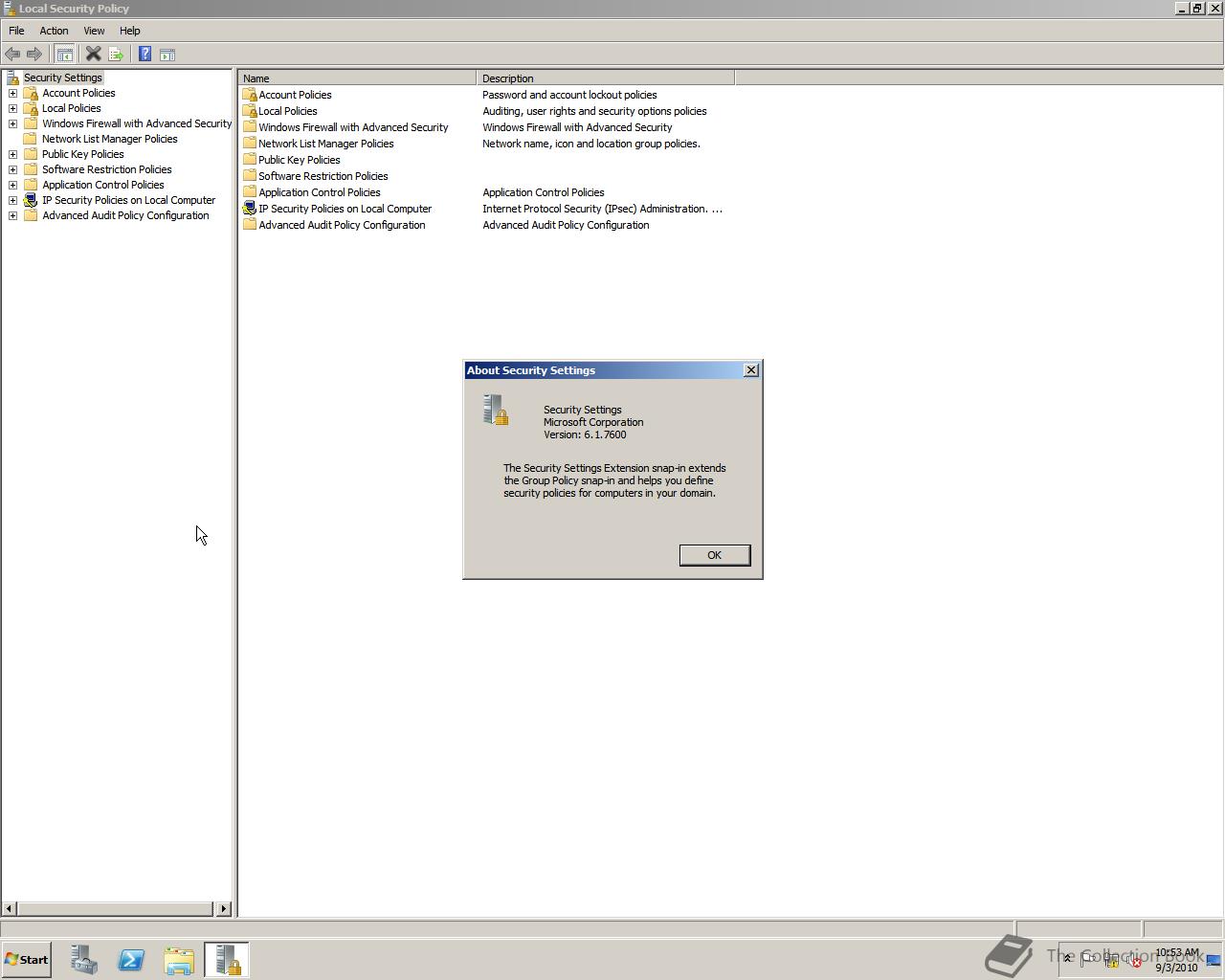
Task: Click the Delete X toolbar icon
Action: point(93,55)
